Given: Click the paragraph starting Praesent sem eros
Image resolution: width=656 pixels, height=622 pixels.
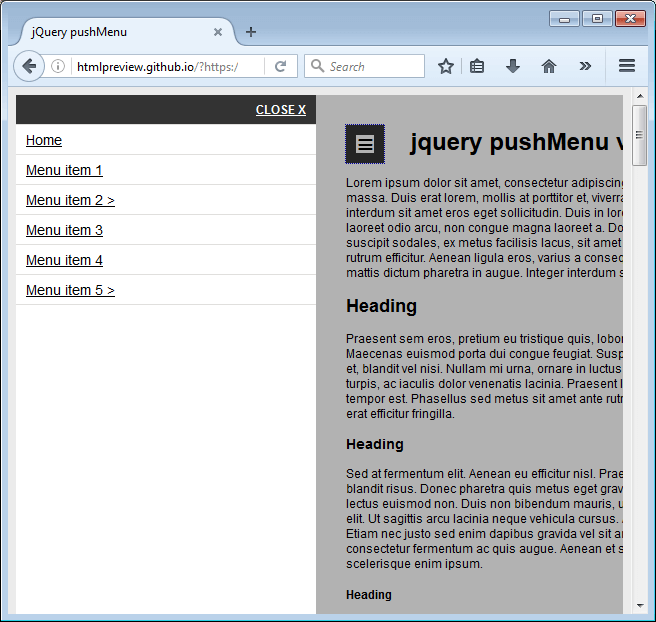Looking at the screenshot, I should [484, 376].
